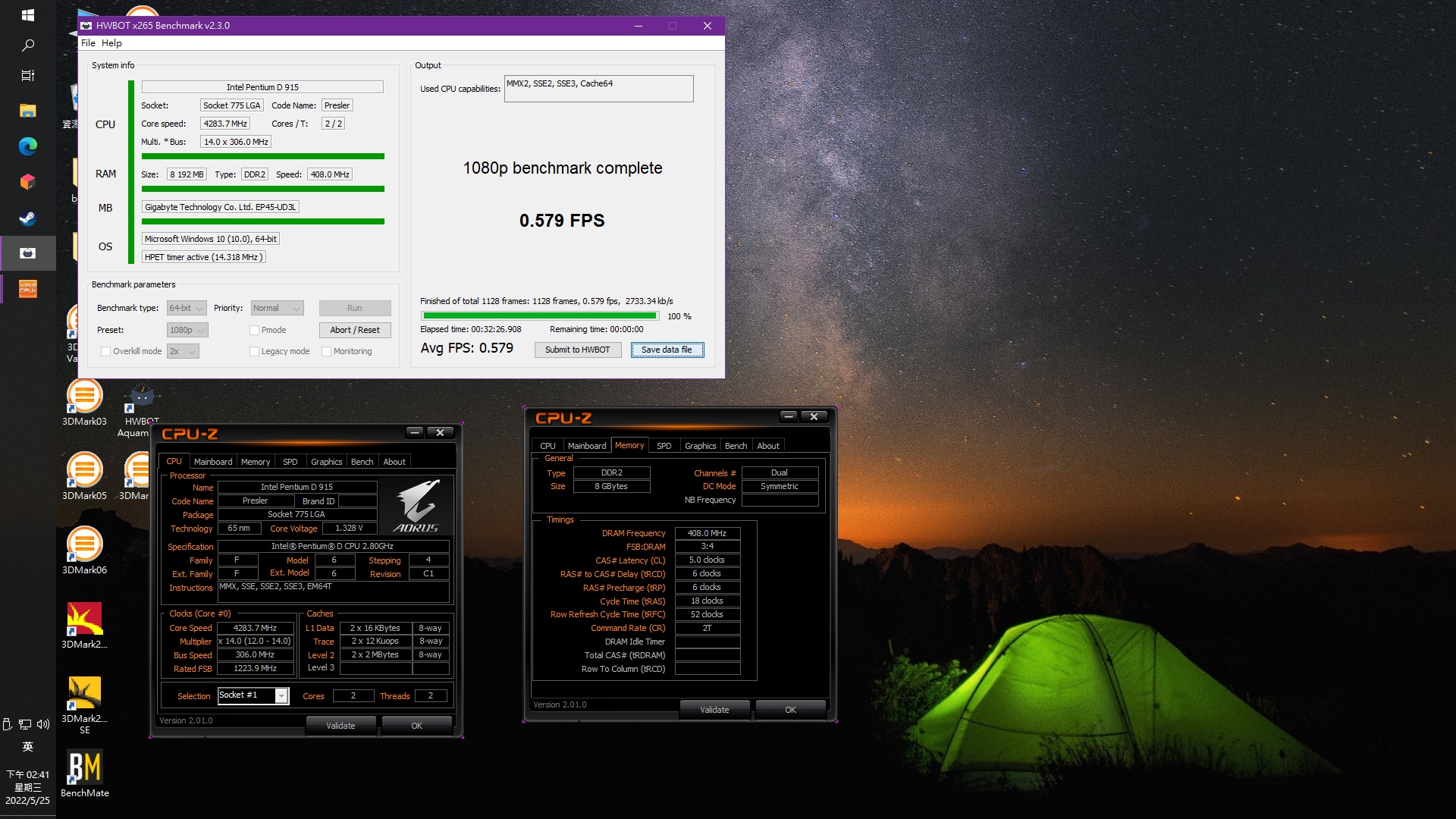The width and height of the screenshot is (1456, 819).
Task: Open the BenchMate desktop shortcut
Action: [x=84, y=774]
